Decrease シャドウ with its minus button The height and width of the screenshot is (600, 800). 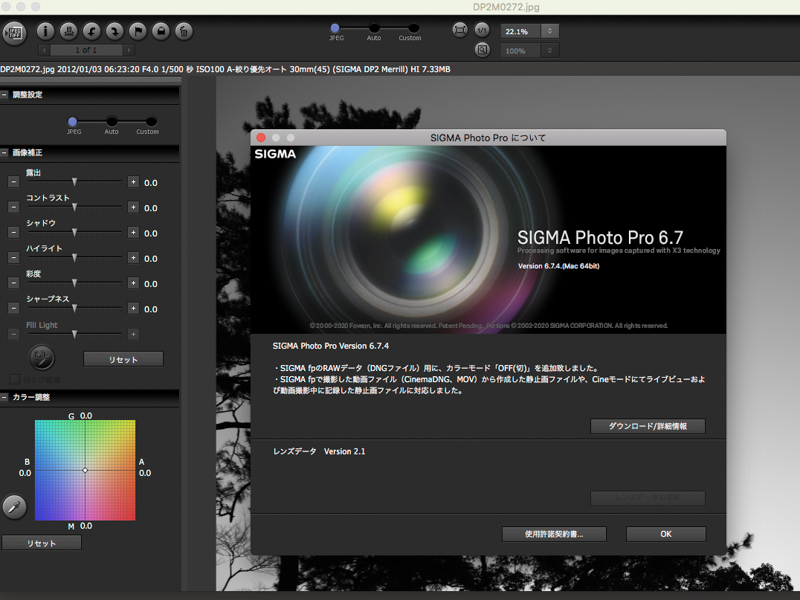[14, 233]
